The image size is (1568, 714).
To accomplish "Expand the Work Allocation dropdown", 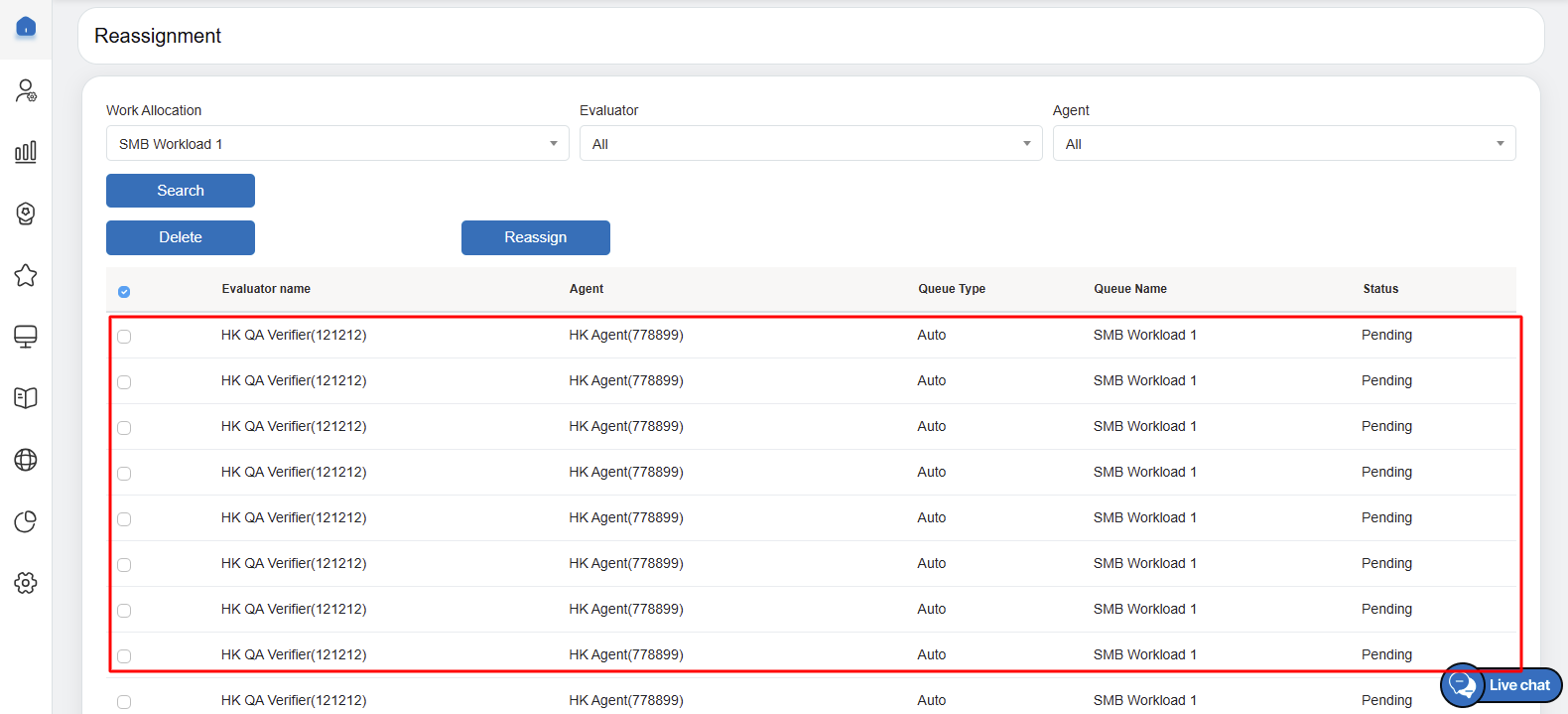I will pos(337,144).
